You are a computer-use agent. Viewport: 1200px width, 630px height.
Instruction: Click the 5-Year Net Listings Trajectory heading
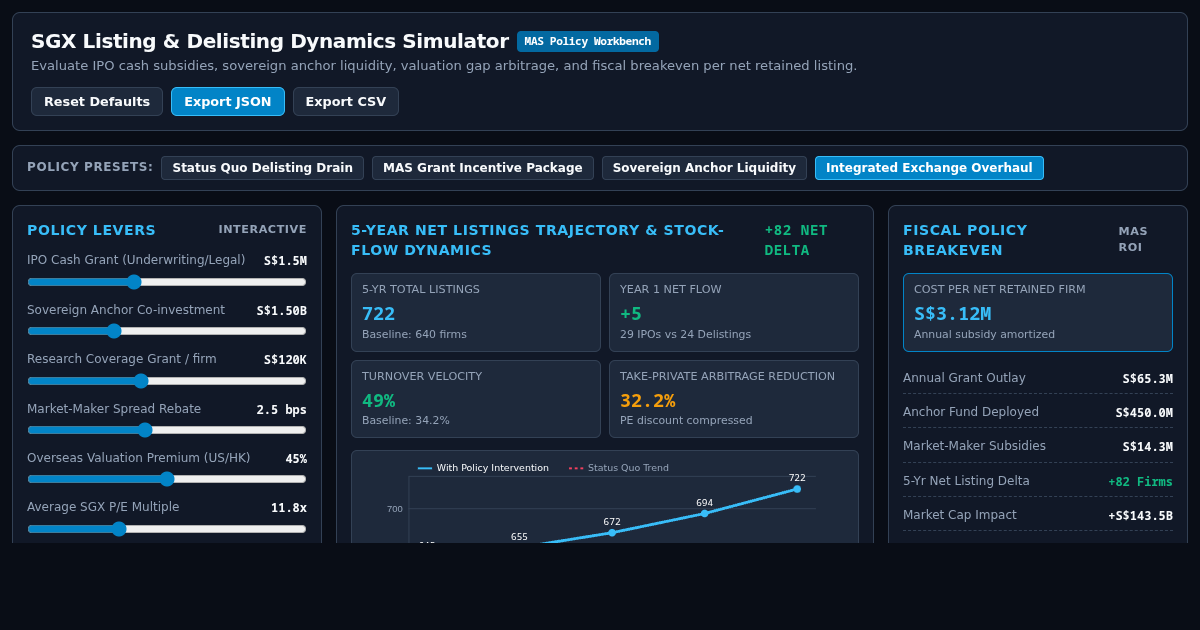pos(537,240)
